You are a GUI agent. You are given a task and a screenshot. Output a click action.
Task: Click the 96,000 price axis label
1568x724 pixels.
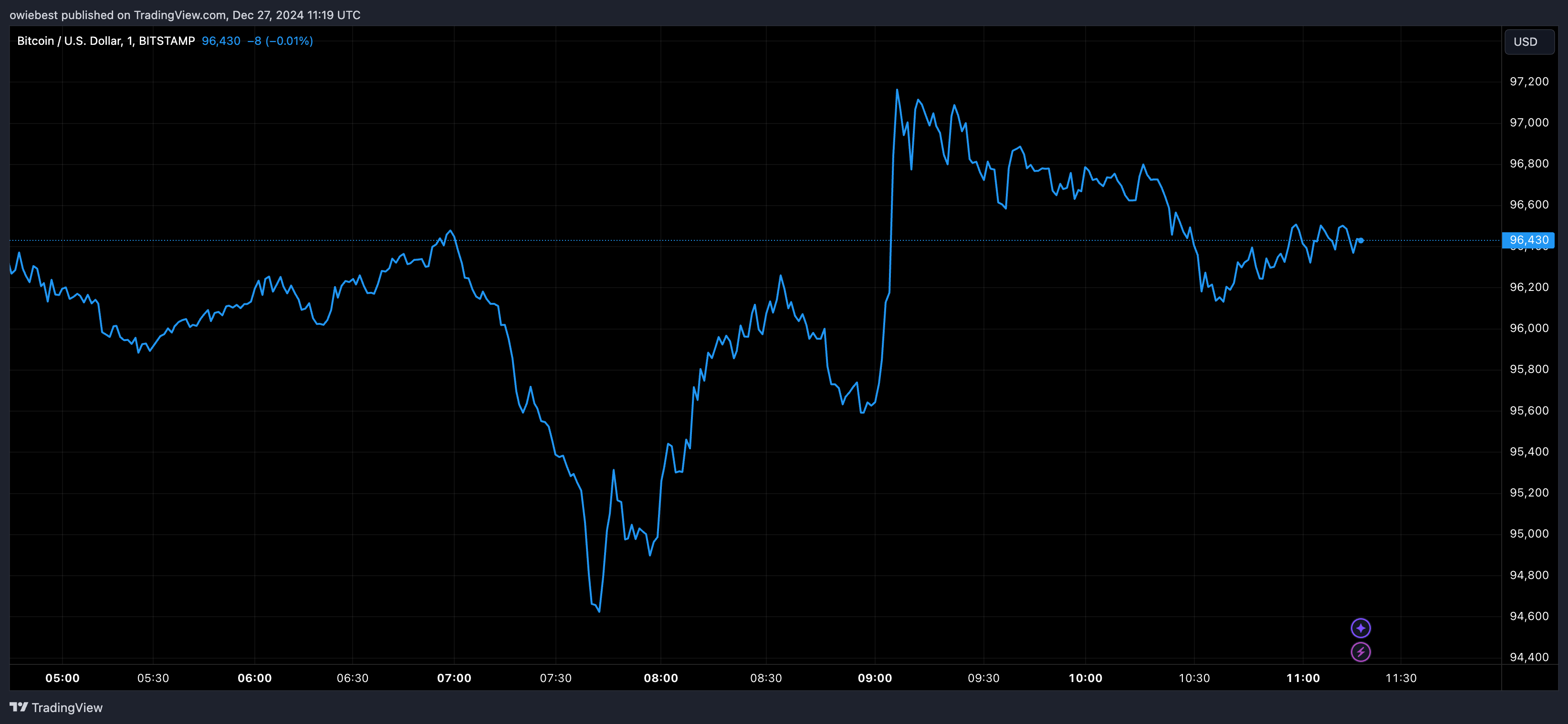pos(1529,328)
